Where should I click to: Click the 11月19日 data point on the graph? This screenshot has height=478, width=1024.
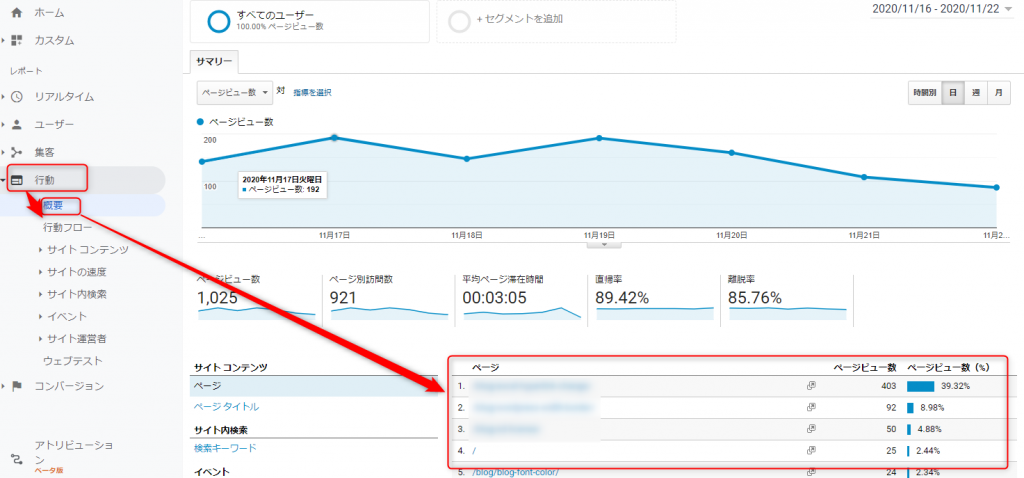click(x=599, y=138)
